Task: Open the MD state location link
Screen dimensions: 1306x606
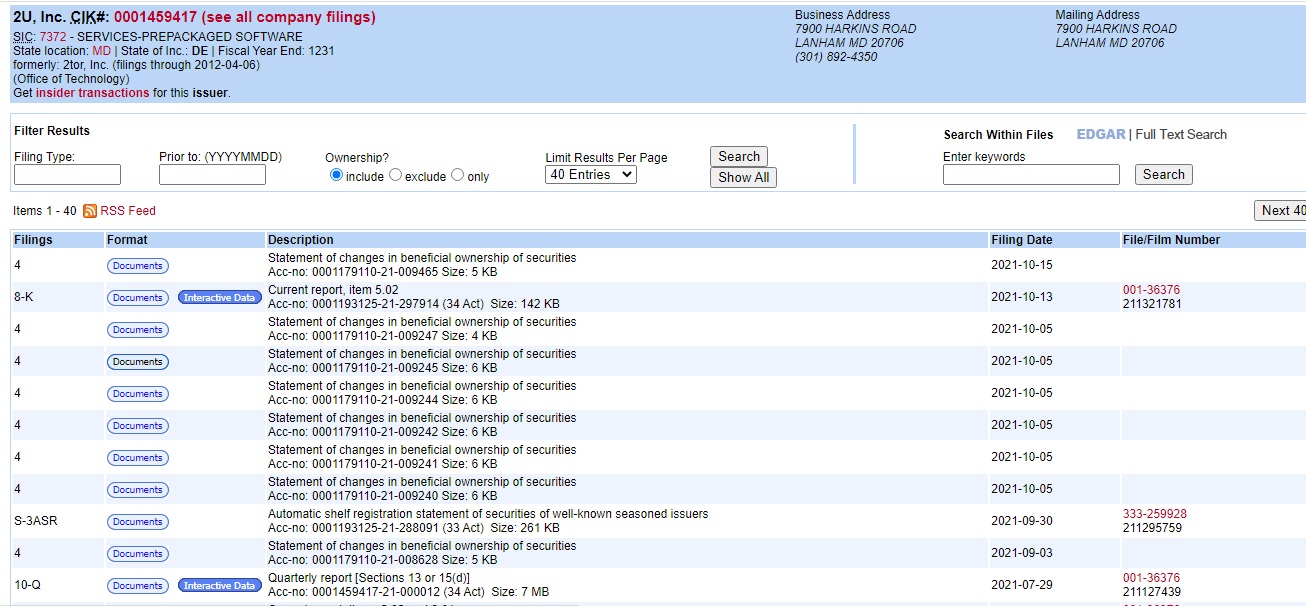Action: point(101,51)
